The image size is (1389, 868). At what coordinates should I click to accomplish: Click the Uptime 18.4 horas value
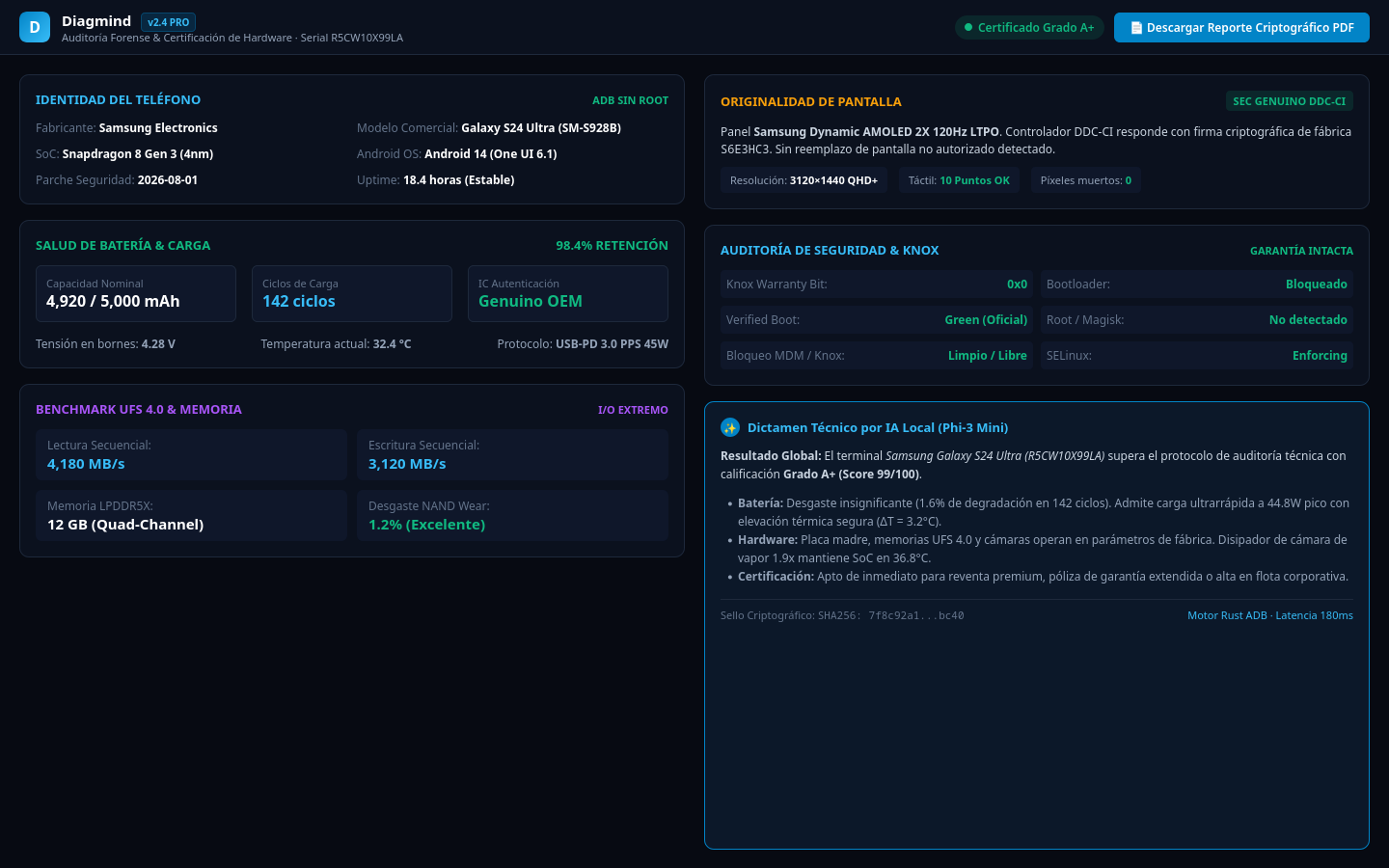click(x=459, y=180)
